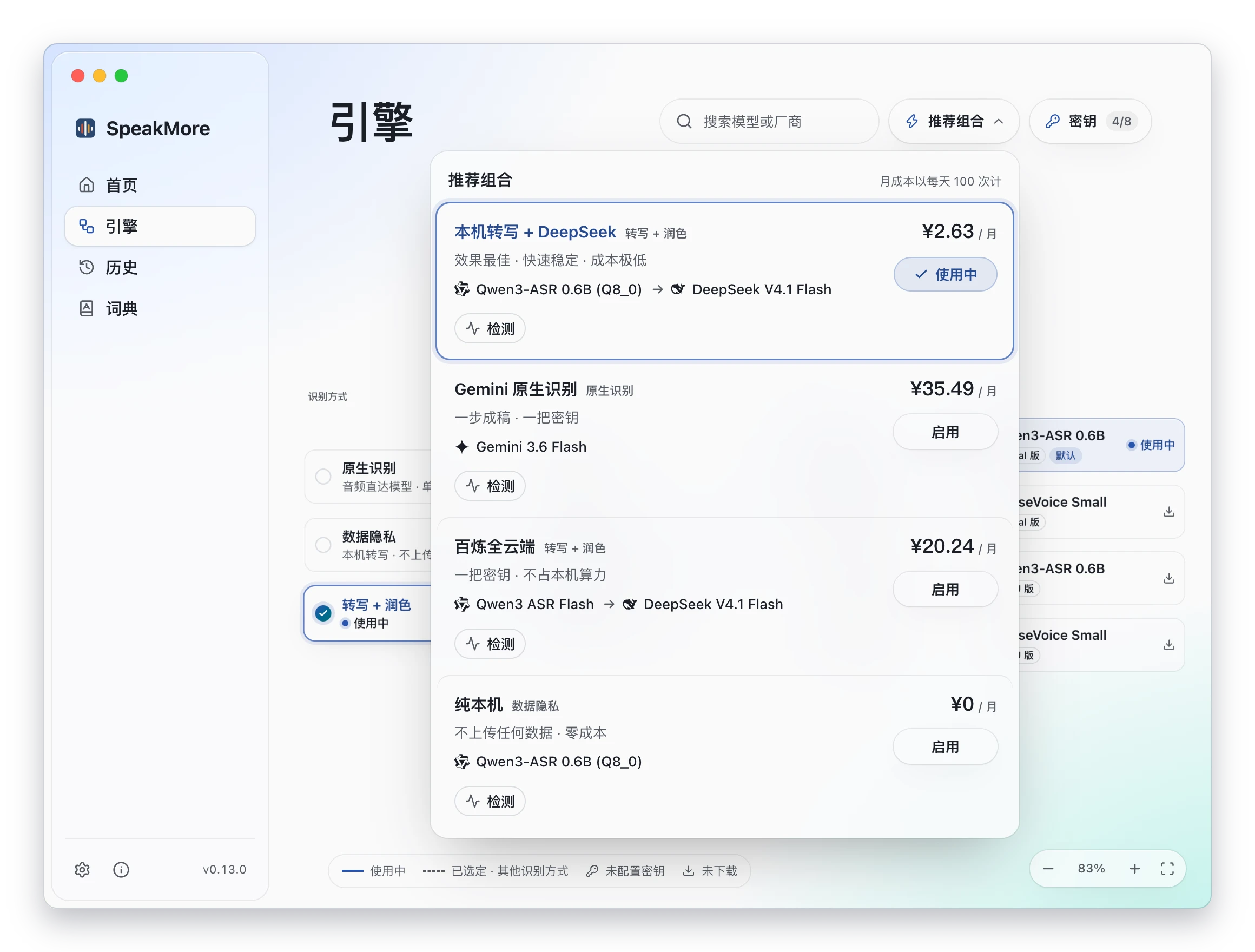Select the Qwen3-ASR 0.6B 使用中 card
The height and width of the screenshot is (952, 1255).
(1102, 445)
